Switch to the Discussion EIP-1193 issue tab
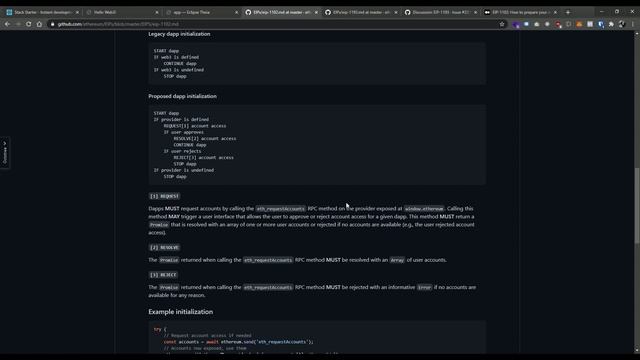 tap(440, 12)
